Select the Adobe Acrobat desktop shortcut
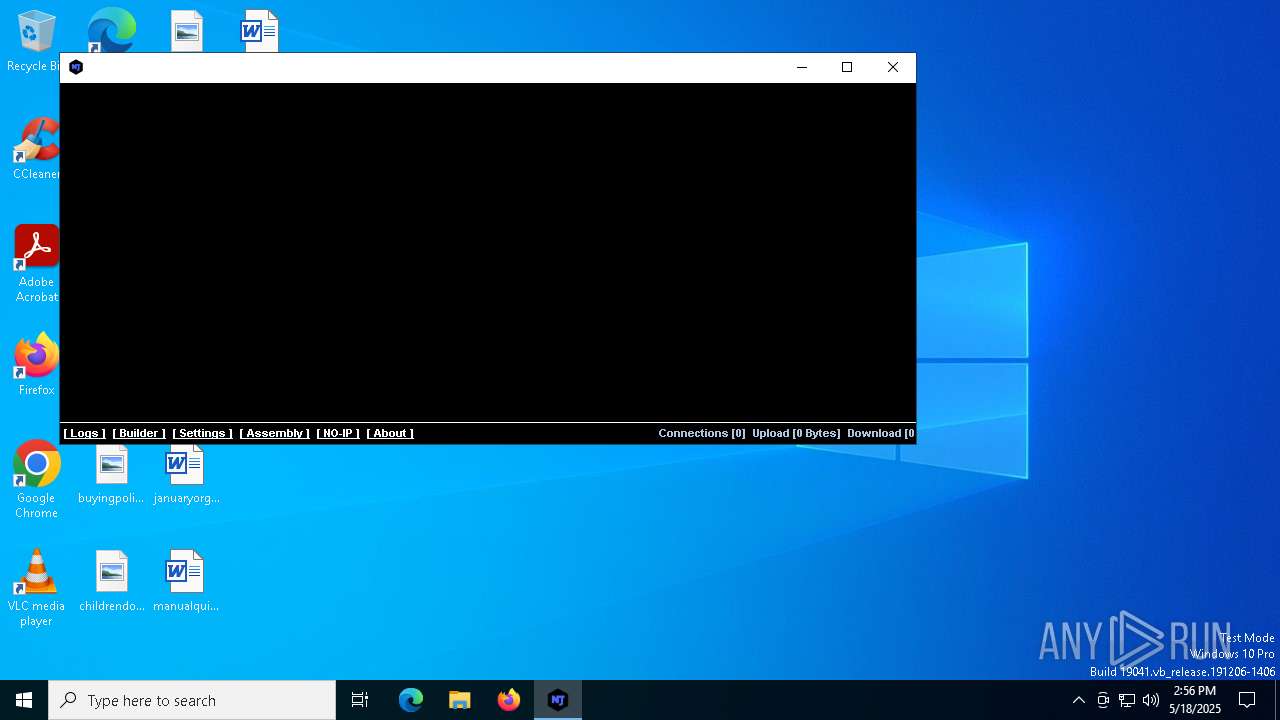The image size is (1280, 720). click(x=34, y=264)
